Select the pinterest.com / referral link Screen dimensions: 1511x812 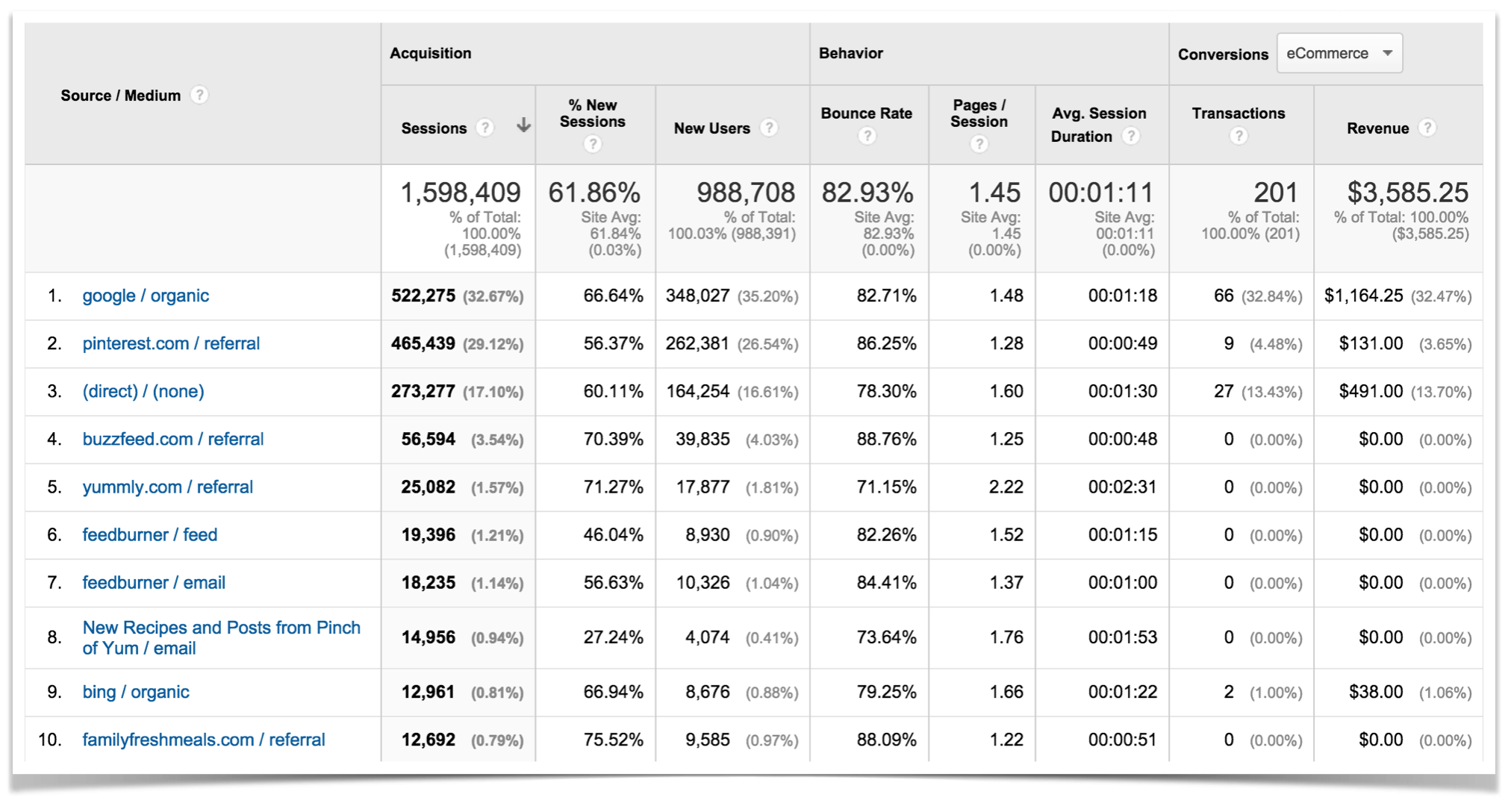pos(171,343)
